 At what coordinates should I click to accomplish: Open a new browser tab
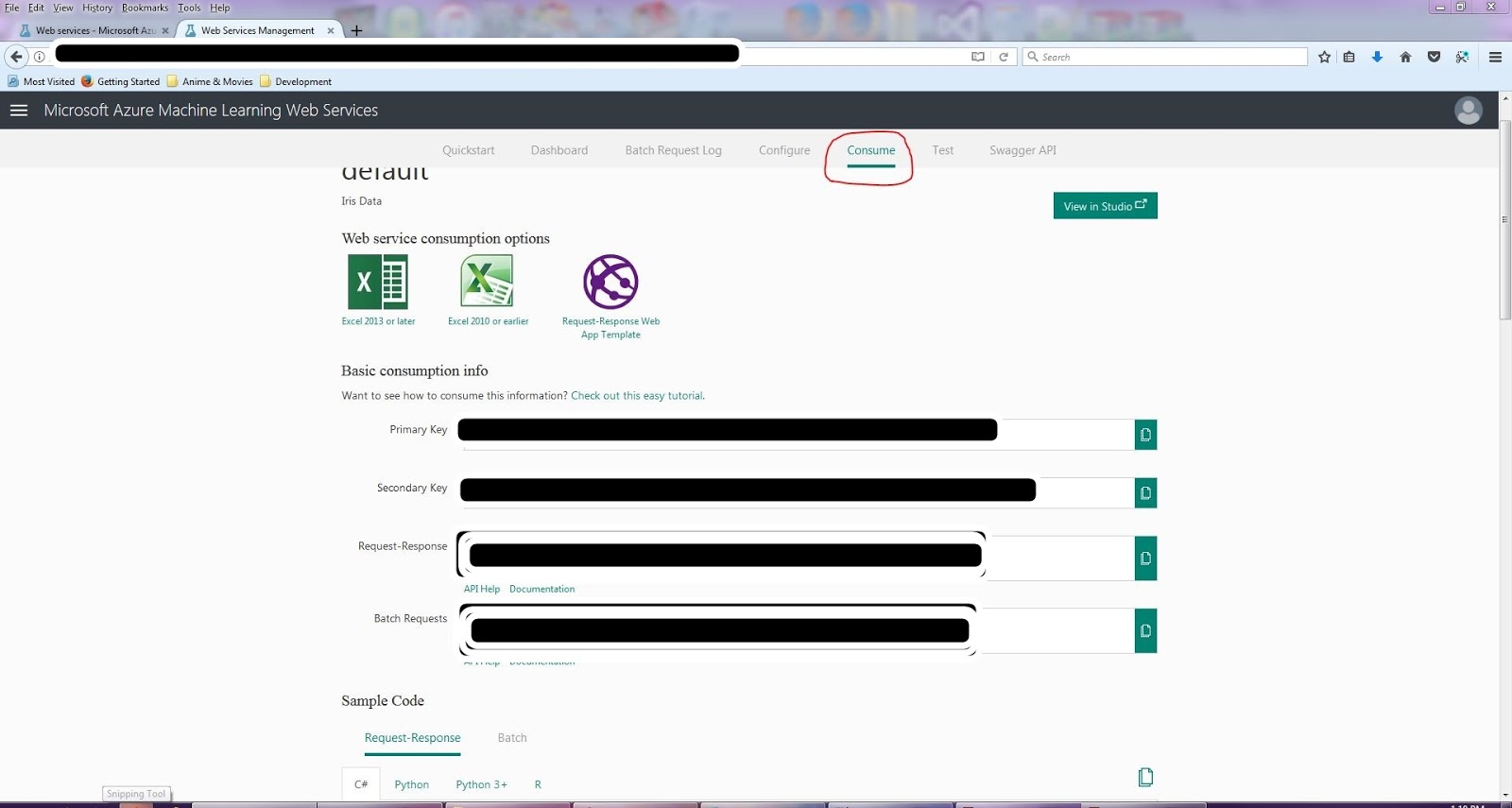(356, 30)
